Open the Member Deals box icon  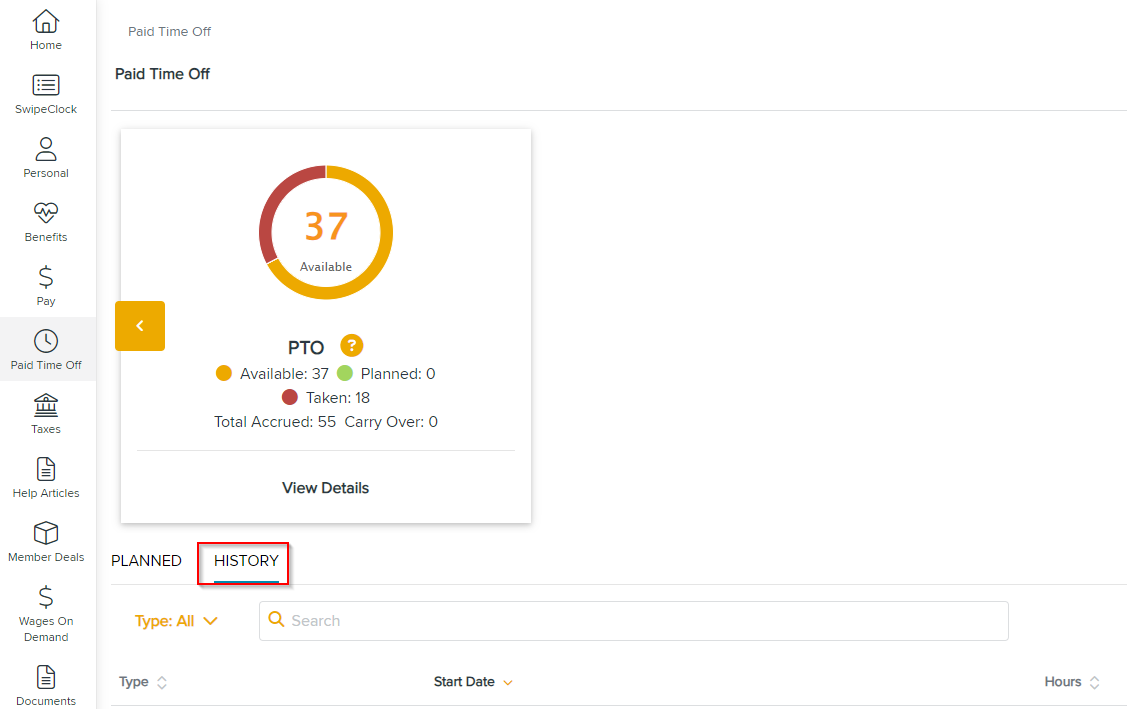(x=45, y=534)
